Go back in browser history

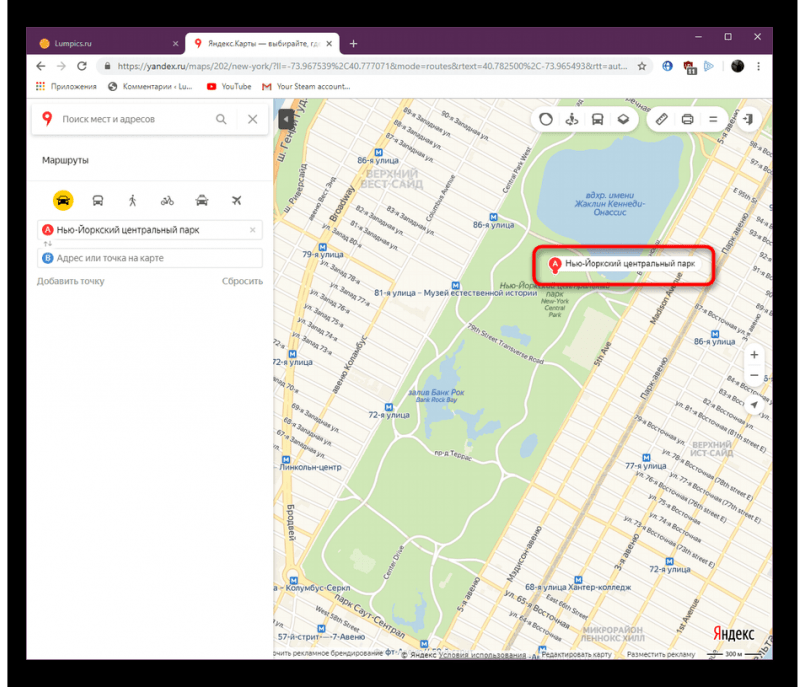click(x=41, y=66)
